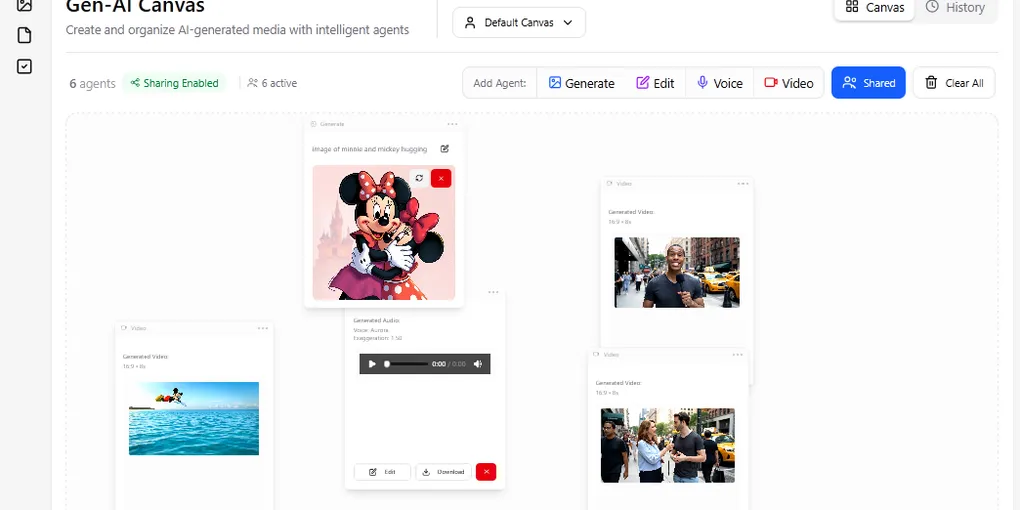The image size is (1020, 510).
Task: Open the Minnie and Mickey hugging image
Action: pos(384,233)
